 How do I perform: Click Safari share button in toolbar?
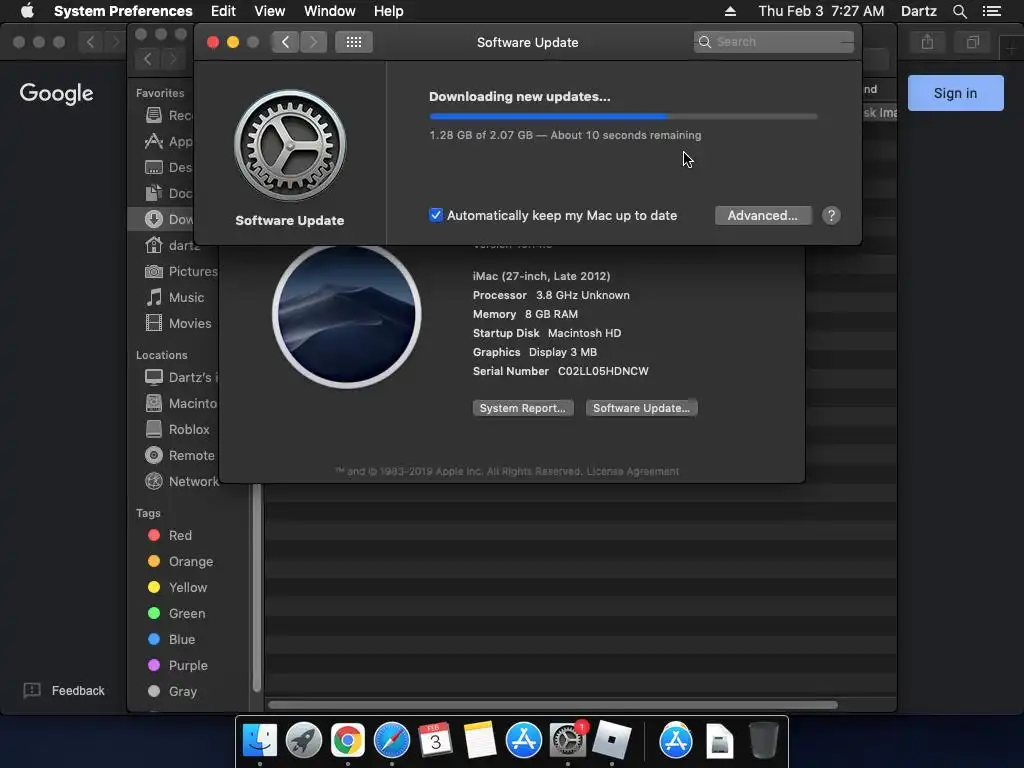coord(927,42)
